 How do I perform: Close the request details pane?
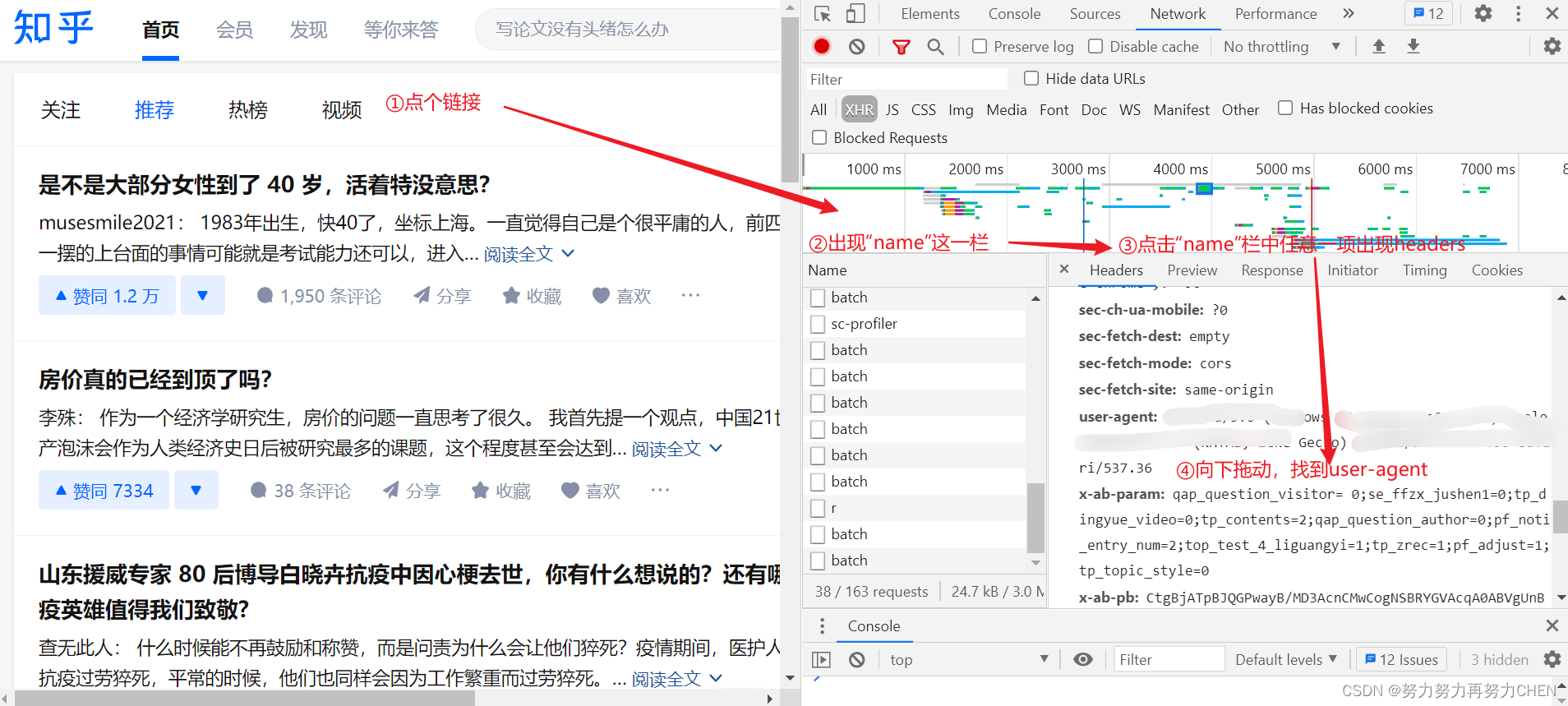click(x=1064, y=269)
